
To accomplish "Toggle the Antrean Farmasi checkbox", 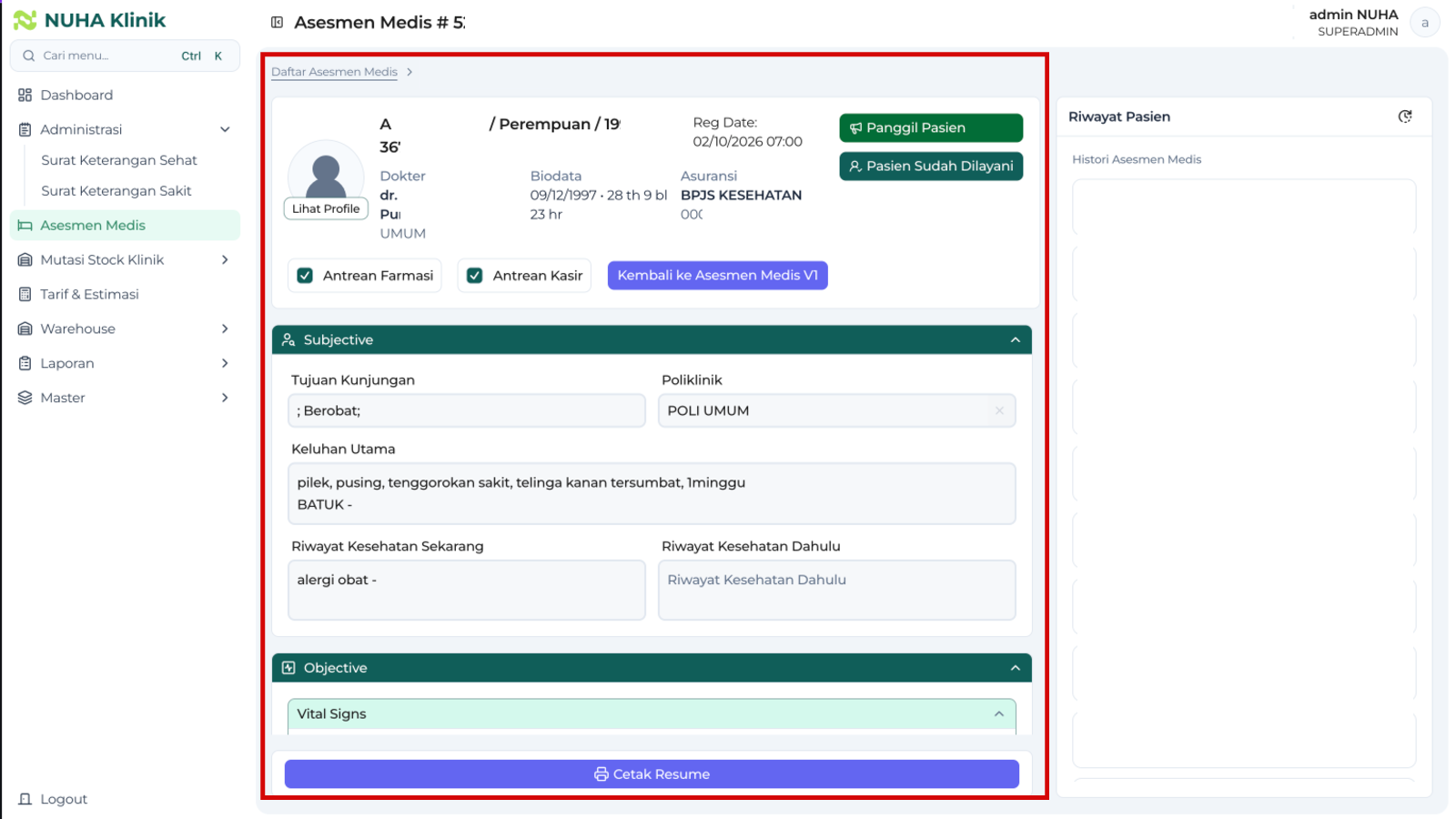I will 305,276.
